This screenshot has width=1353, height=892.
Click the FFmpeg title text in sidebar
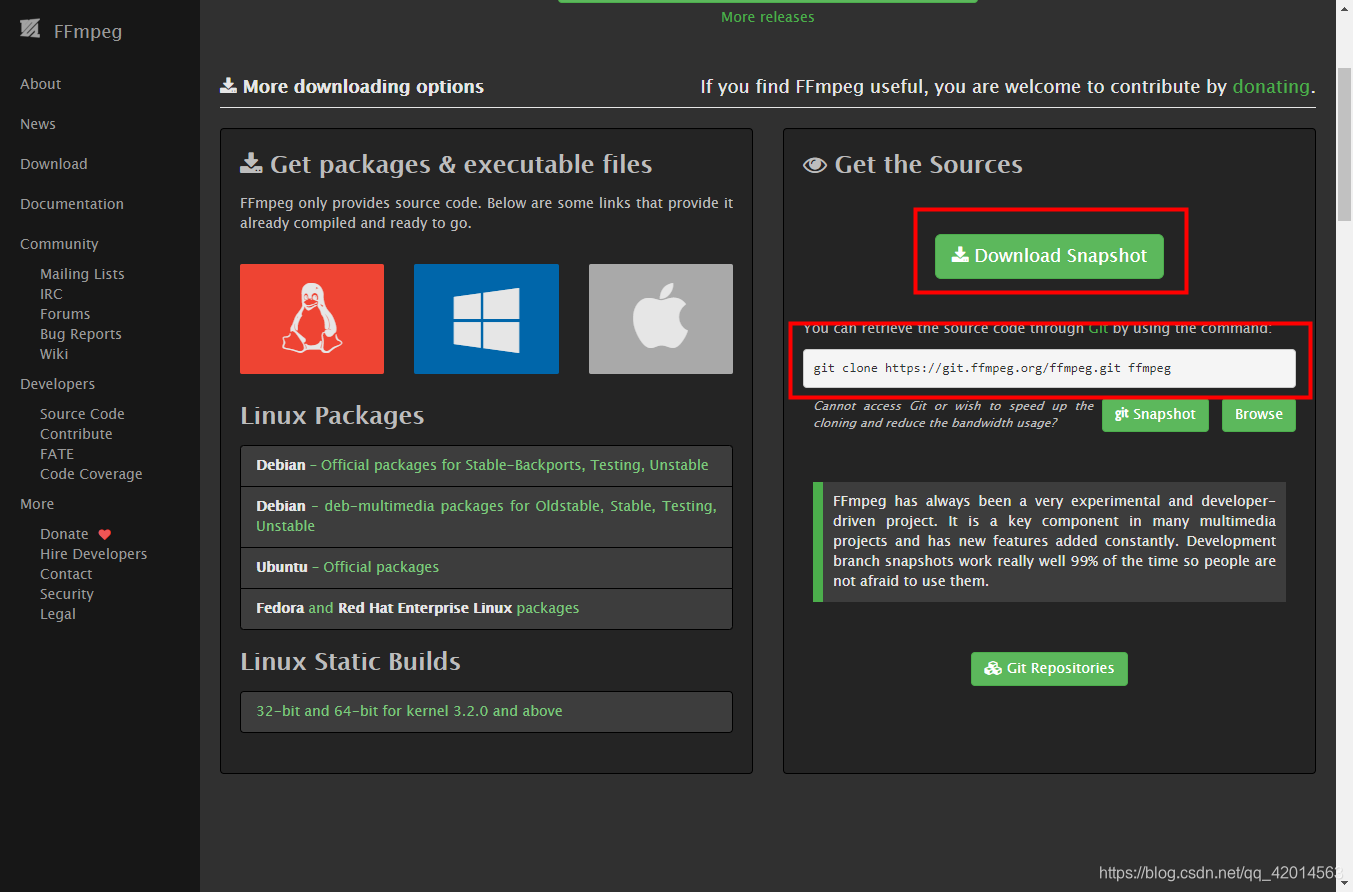click(88, 31)
